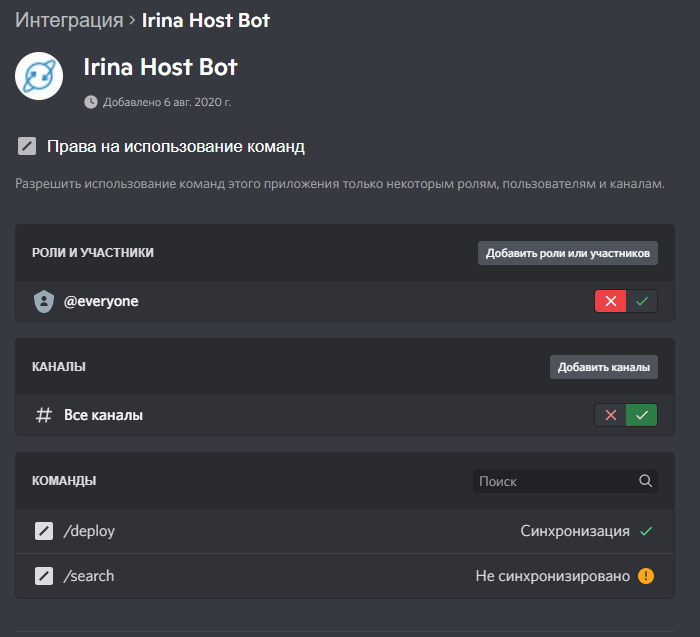Focus the Поиск commands search field
The image size is (700, 637).
[x=555, y=481]
